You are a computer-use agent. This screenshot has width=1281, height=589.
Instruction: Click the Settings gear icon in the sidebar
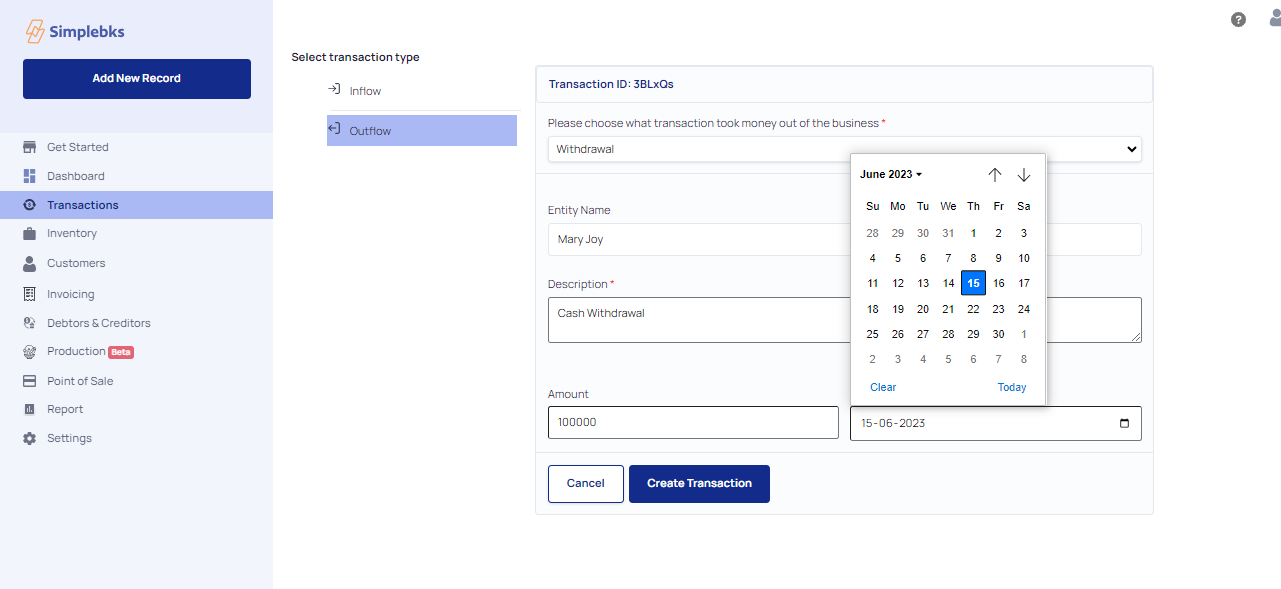(x=29, y=438)
